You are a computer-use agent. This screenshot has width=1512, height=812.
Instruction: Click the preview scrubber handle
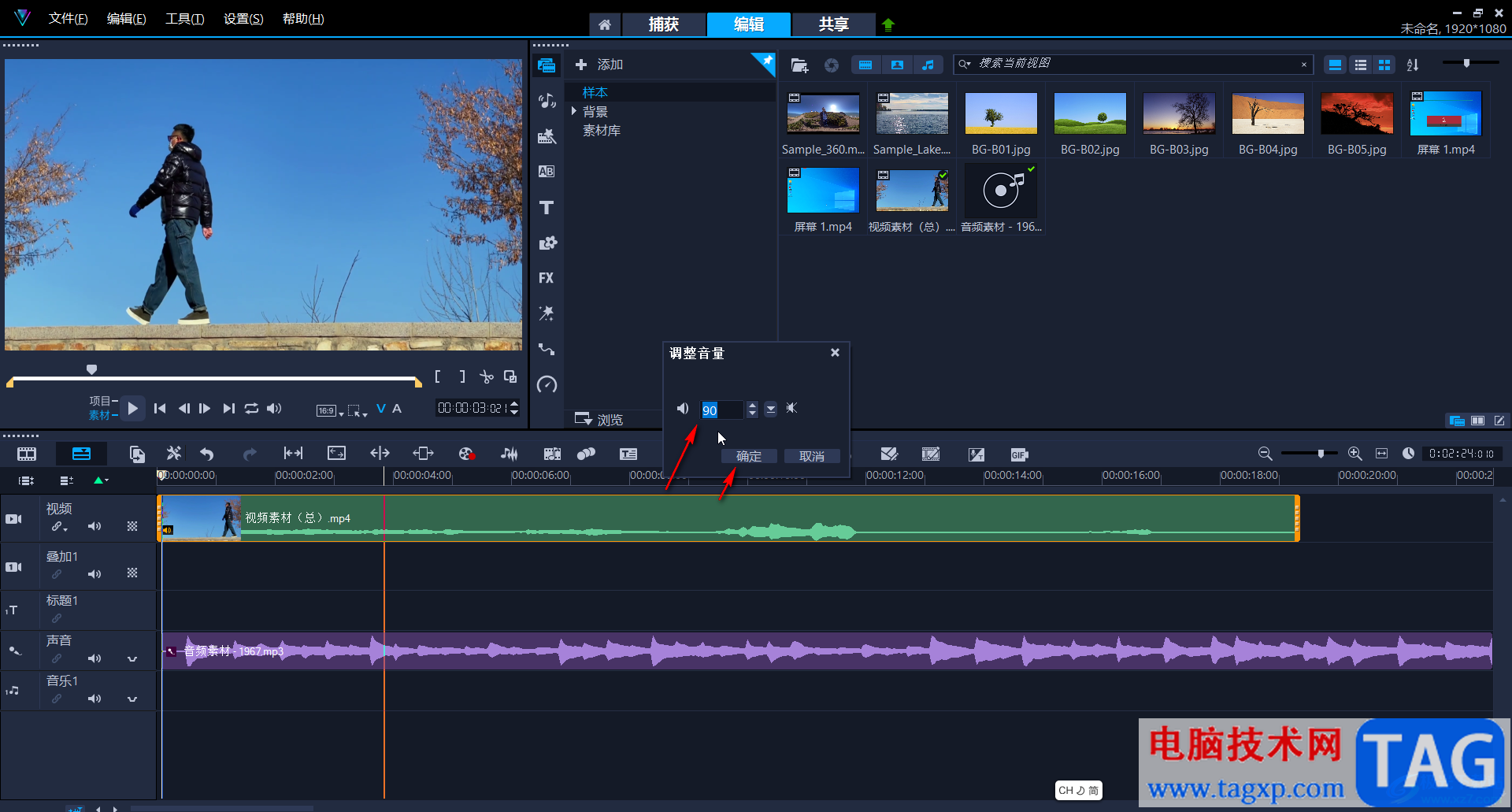click(x=91, y=369)
